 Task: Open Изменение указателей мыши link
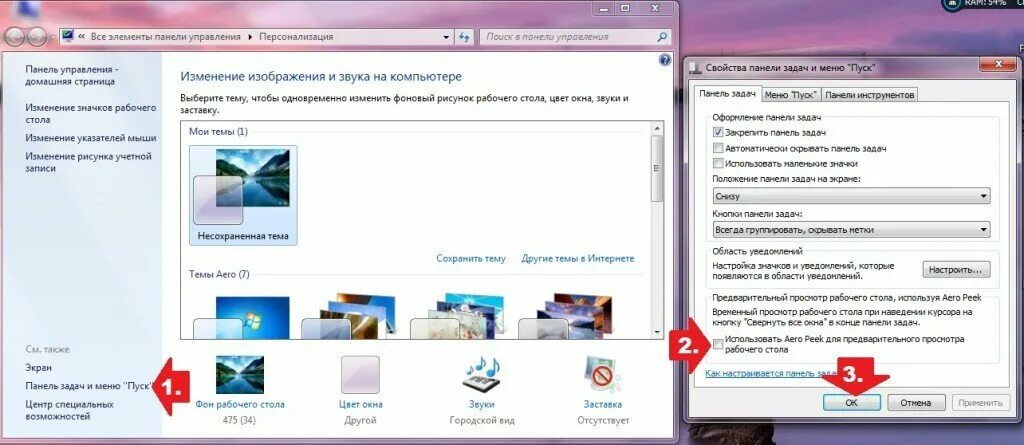click(x=91, y=138)
